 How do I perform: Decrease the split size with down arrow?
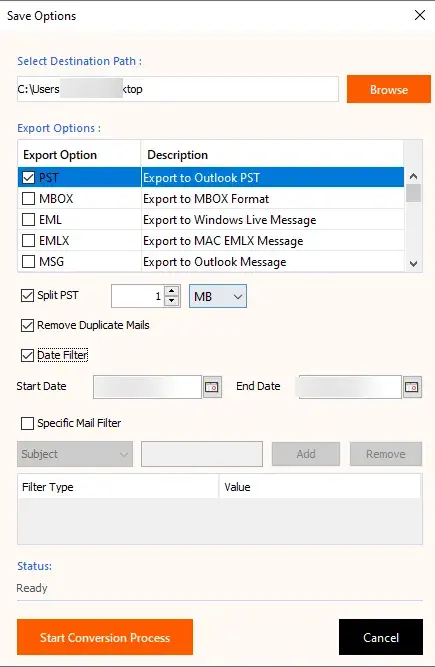click(171, 301)
